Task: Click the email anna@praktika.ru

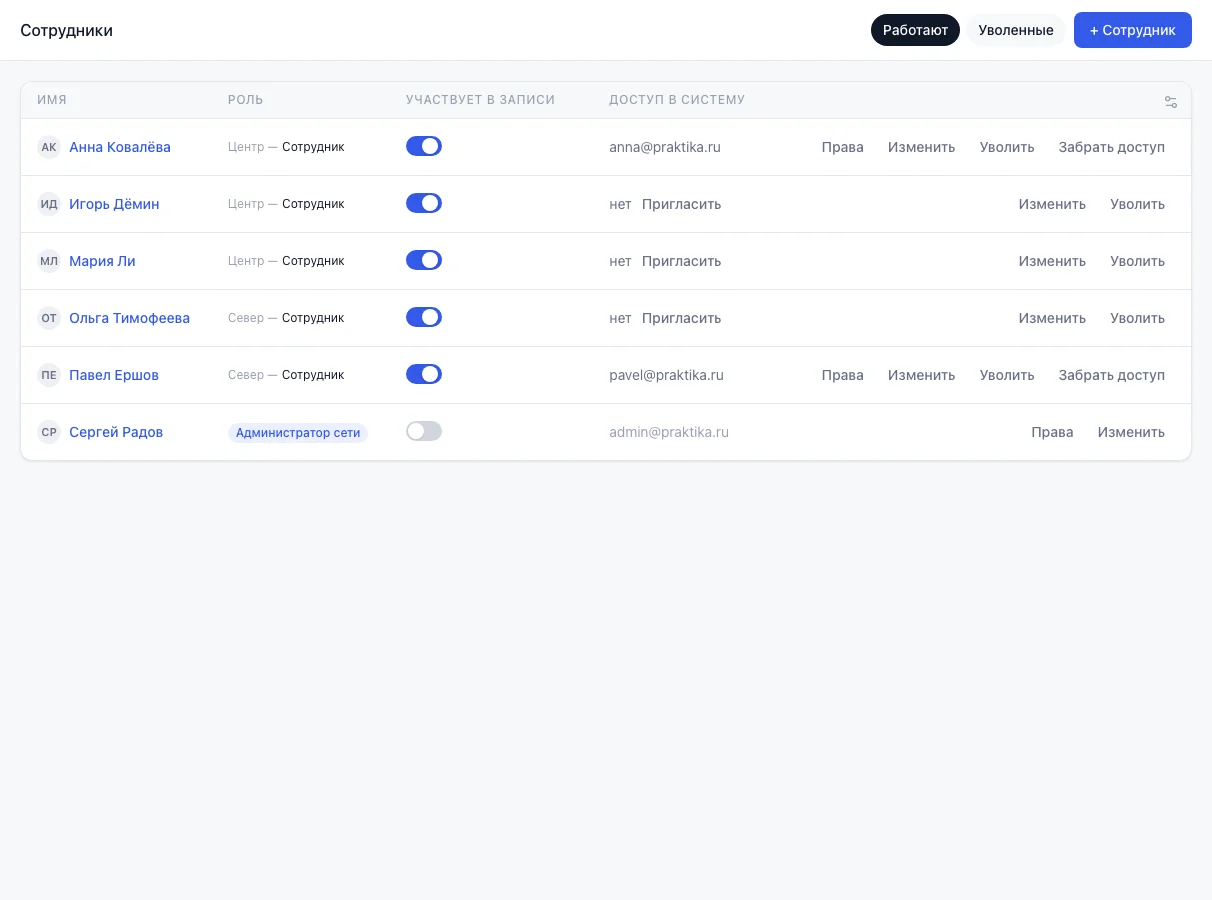Action: click(665, 147)
